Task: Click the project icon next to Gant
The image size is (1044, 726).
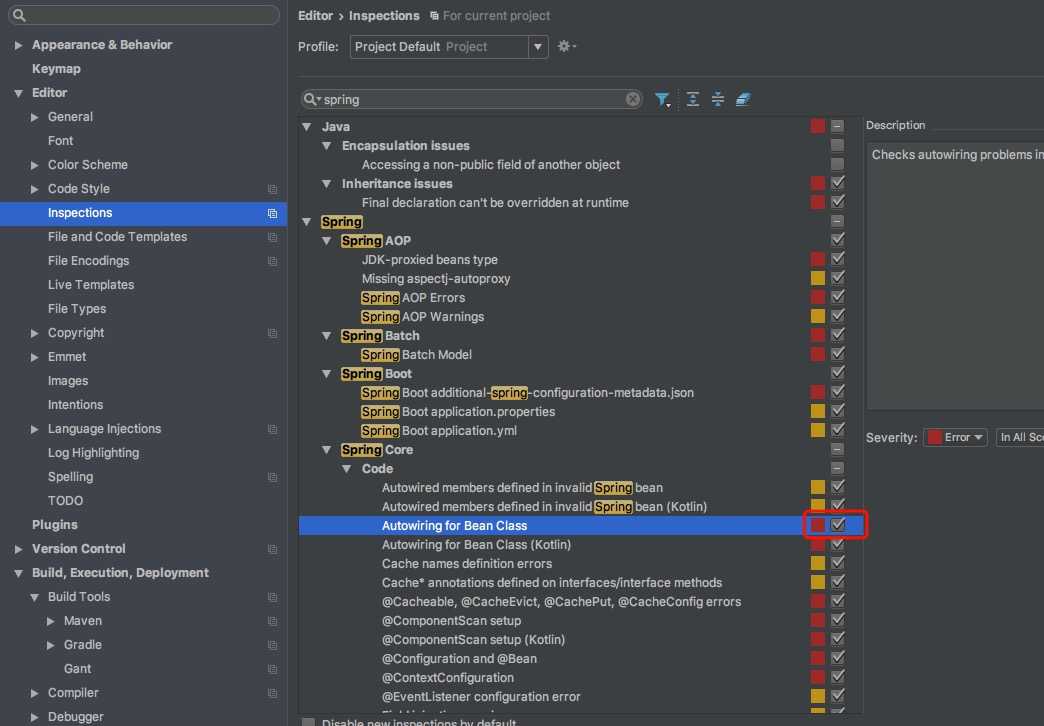Action: click(x=272, y=669)
